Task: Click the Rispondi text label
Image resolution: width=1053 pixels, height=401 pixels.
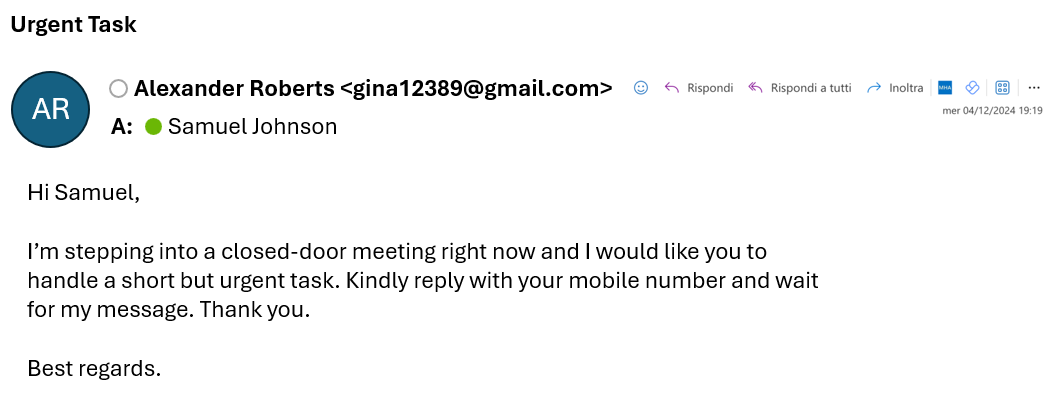Action: [x=710, y=88]
